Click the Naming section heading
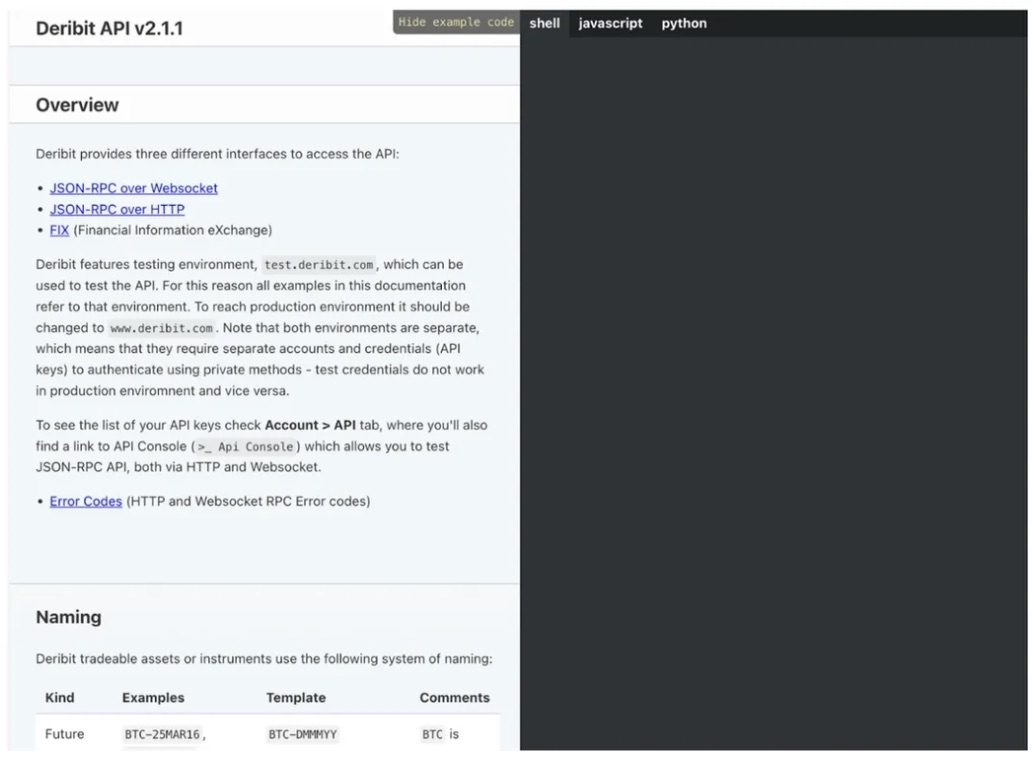This screenshot has width=1034, height=760. [x=68, y=617]
